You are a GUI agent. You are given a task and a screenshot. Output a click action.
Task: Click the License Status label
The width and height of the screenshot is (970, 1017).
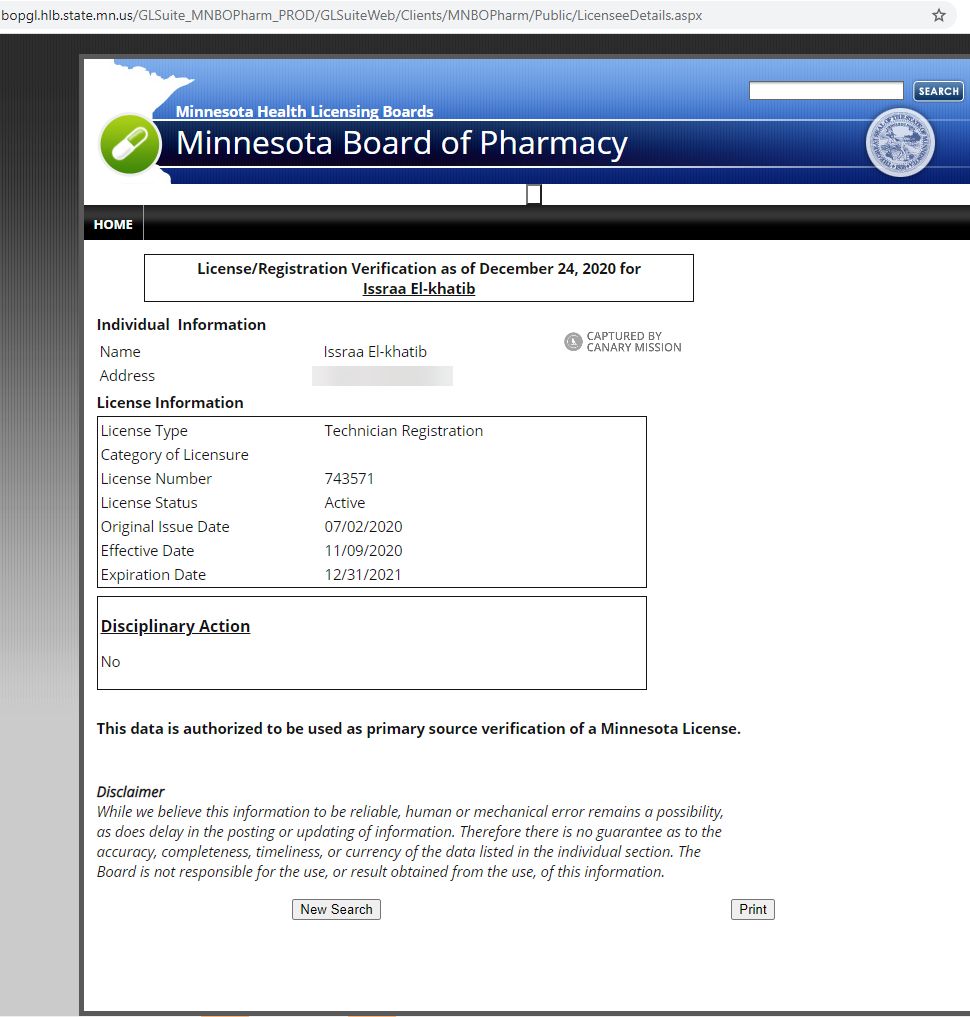pos(149,503)
